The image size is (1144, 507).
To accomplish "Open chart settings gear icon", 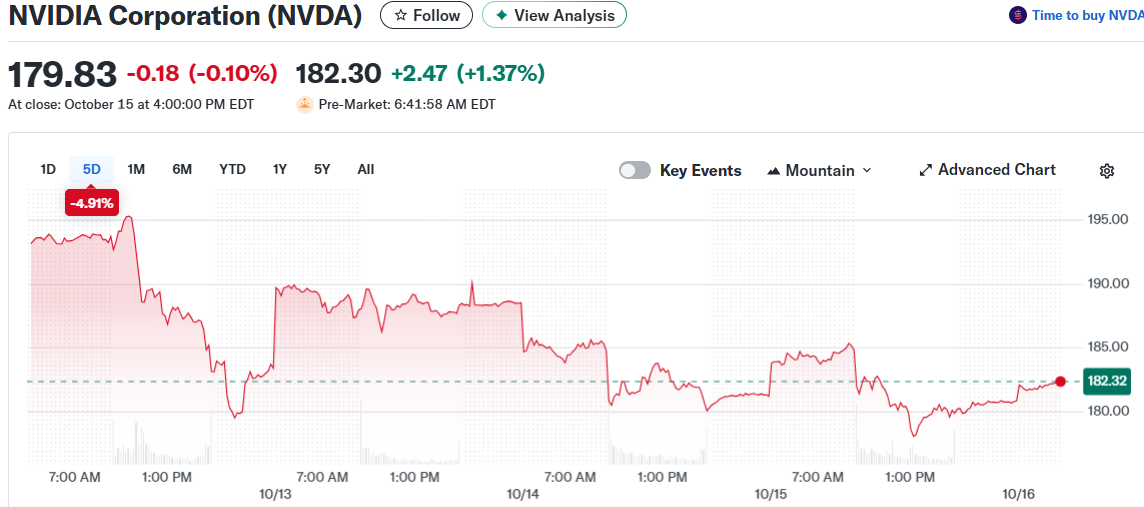I will 1107,171.
